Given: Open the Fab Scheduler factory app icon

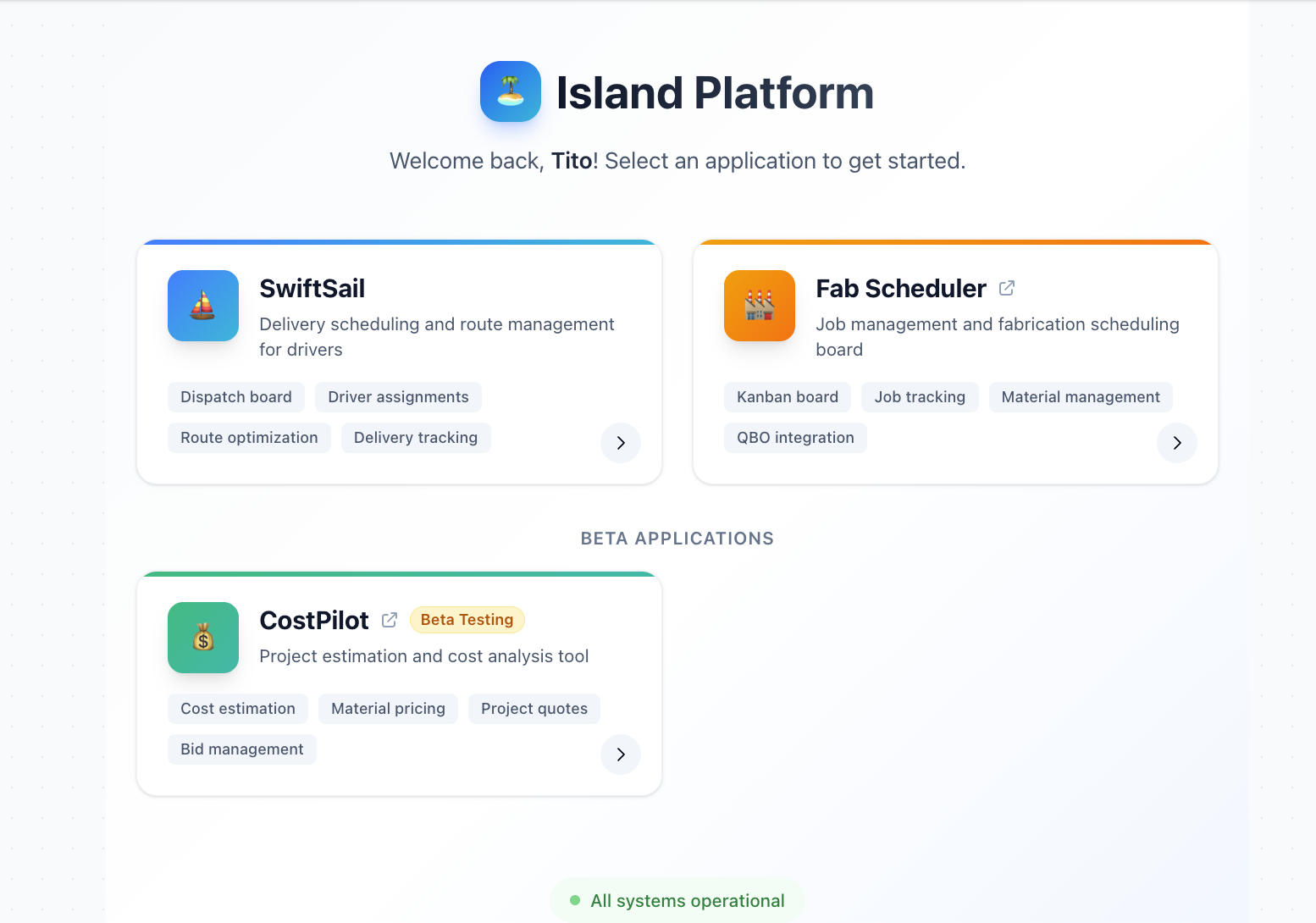Looking at the screenshot, I should click(x=760, y=306).
